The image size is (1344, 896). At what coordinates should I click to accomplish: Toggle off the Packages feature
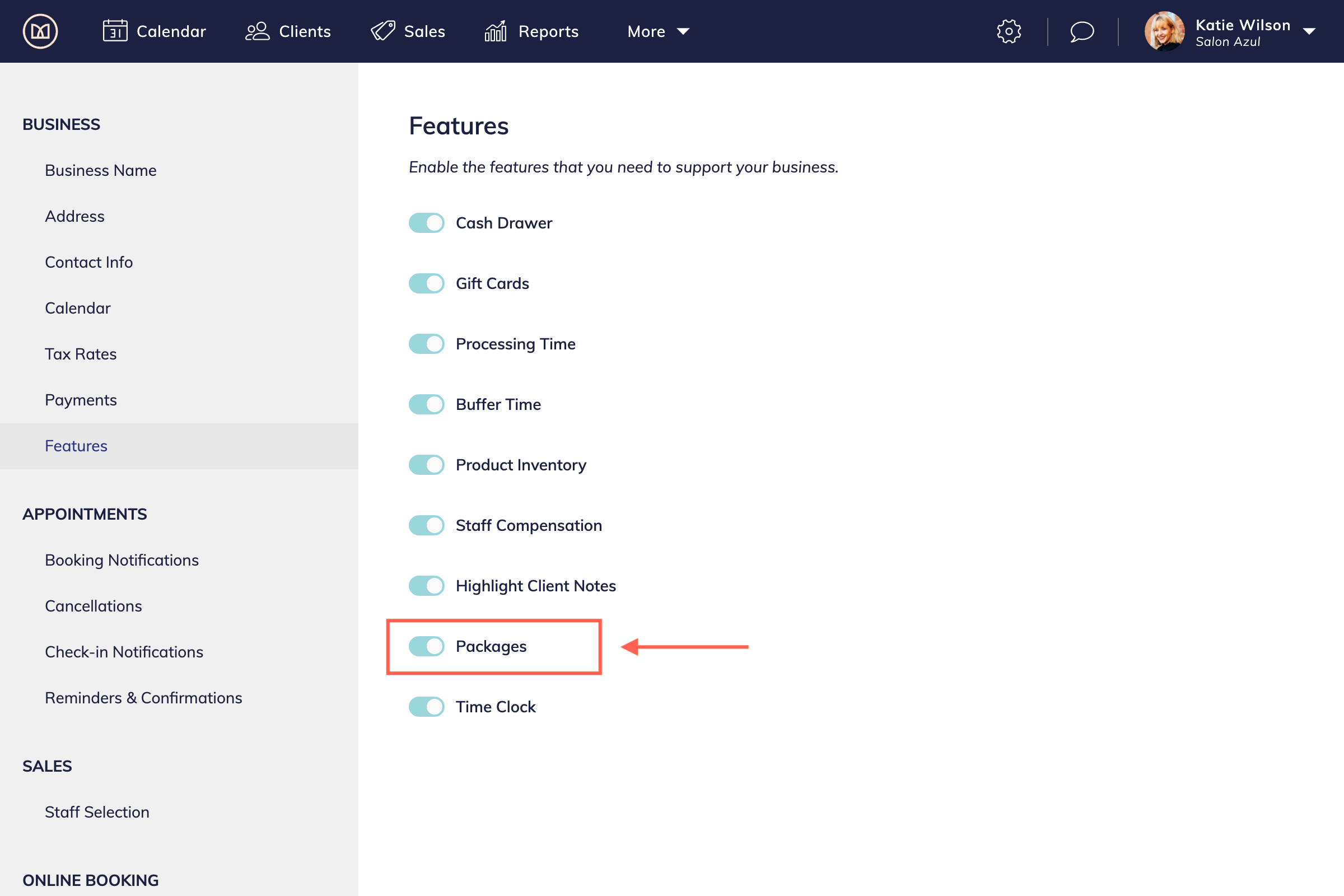[x=426, y=646]
